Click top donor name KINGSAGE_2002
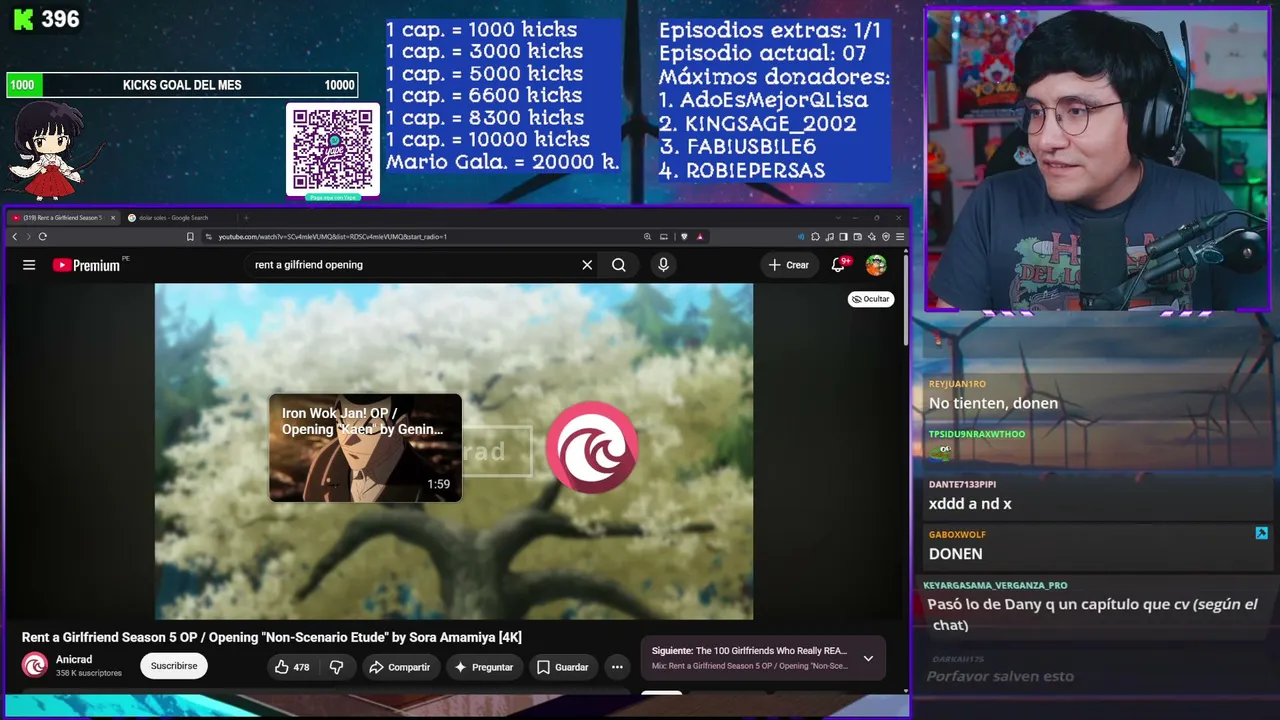Image resolution: width=1280 pixels, height=720 pixels. pyautogui.click(x=770, y=124)
